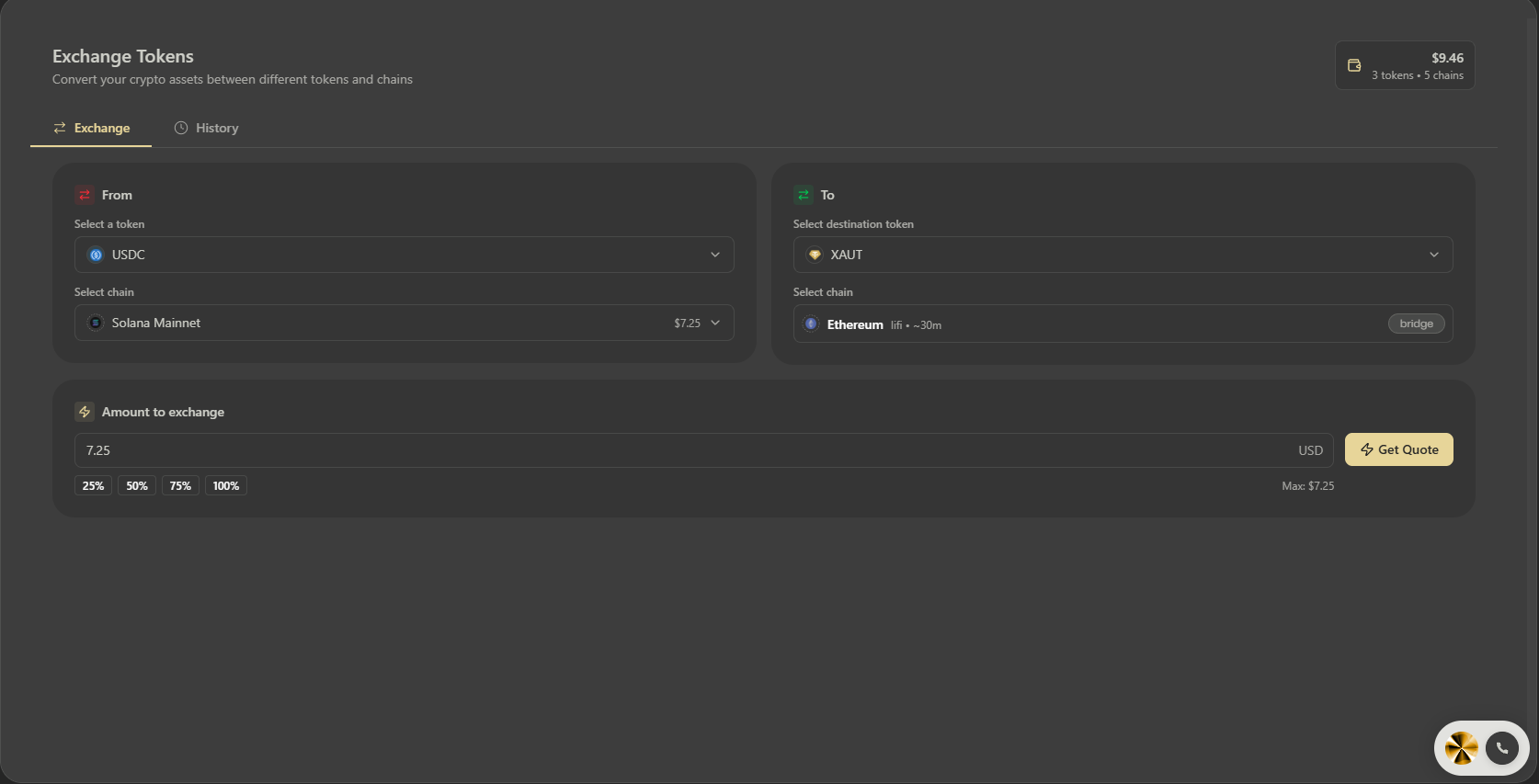Click the bridge badge on Ethereum row
1539x784 pixels.
(1416, 324)
